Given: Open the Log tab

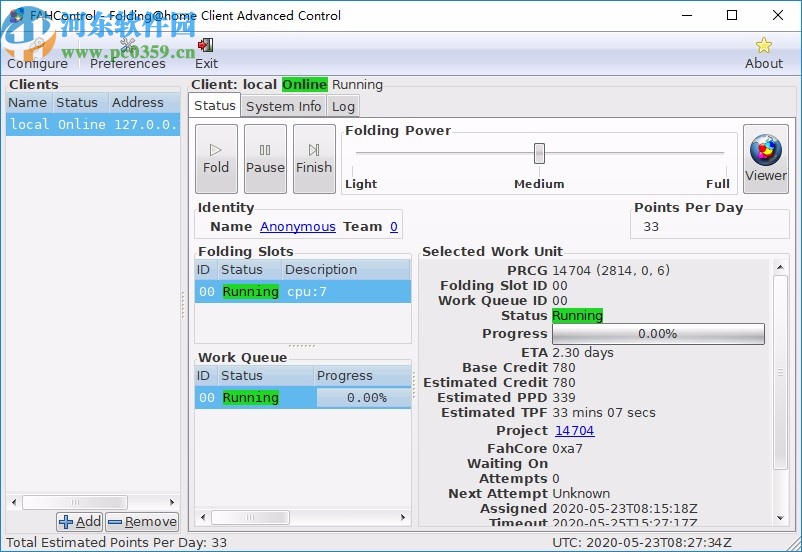Looking at the screenshot, I should 343,106.
